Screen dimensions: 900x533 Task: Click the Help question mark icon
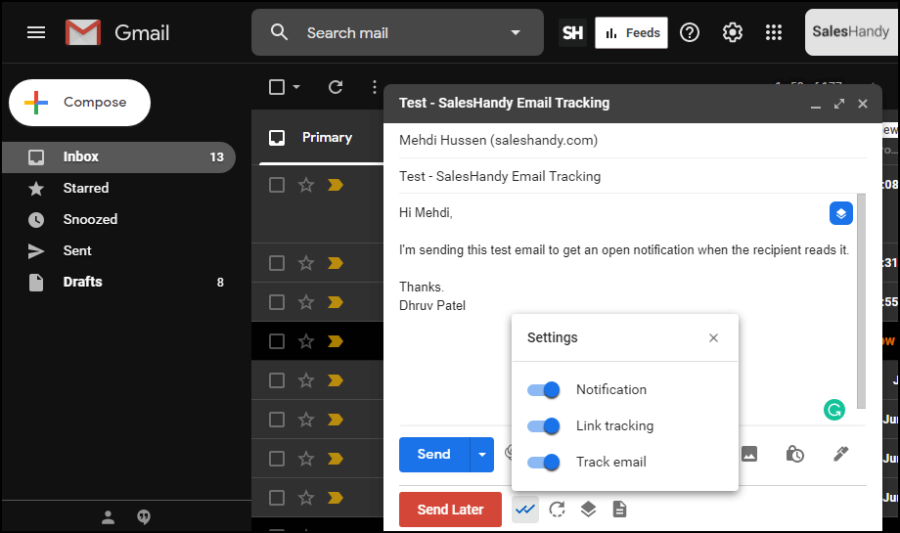pos(689,33)
